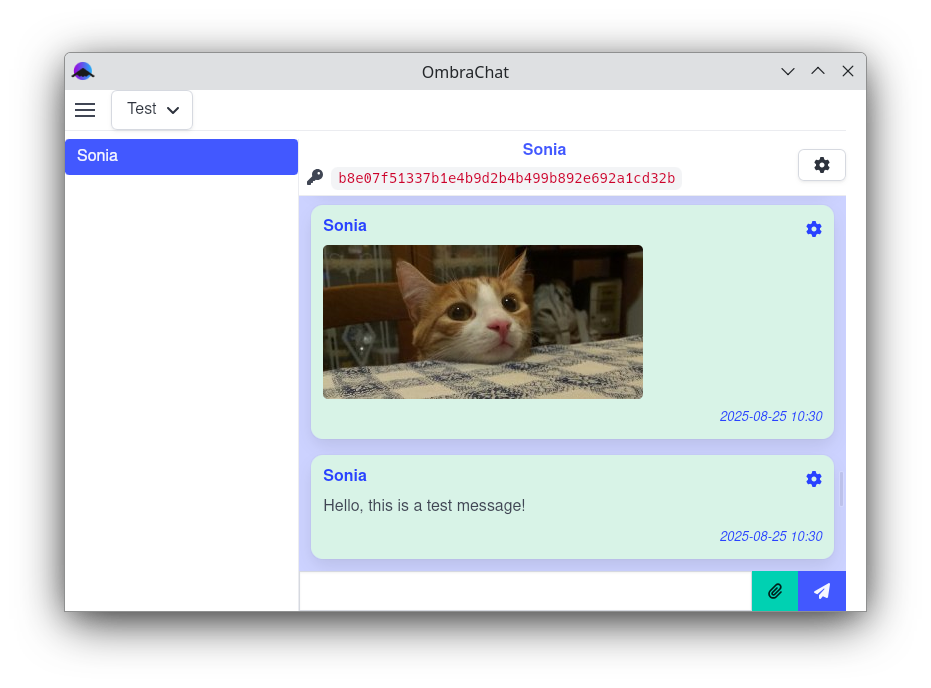
Task: Click the Sonia conversation header title
Action: (544, 149)
